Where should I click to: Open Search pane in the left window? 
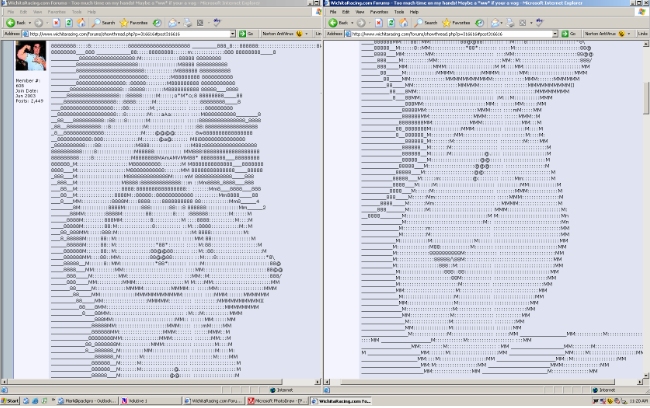click(x=103, y=23)
